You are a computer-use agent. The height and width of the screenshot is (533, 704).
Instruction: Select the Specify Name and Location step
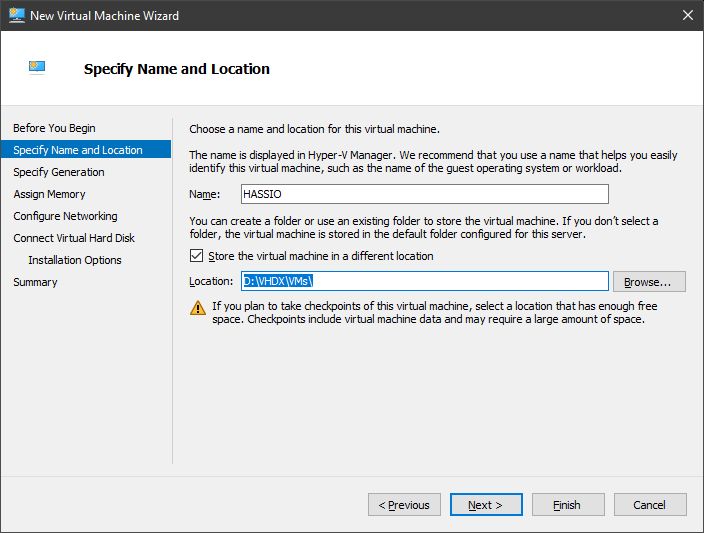click(86, 150)
